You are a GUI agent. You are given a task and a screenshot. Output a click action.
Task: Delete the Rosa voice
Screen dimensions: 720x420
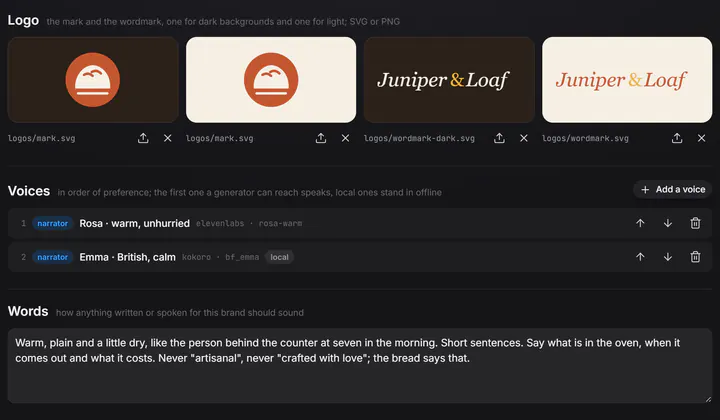[x=695, y=223]
